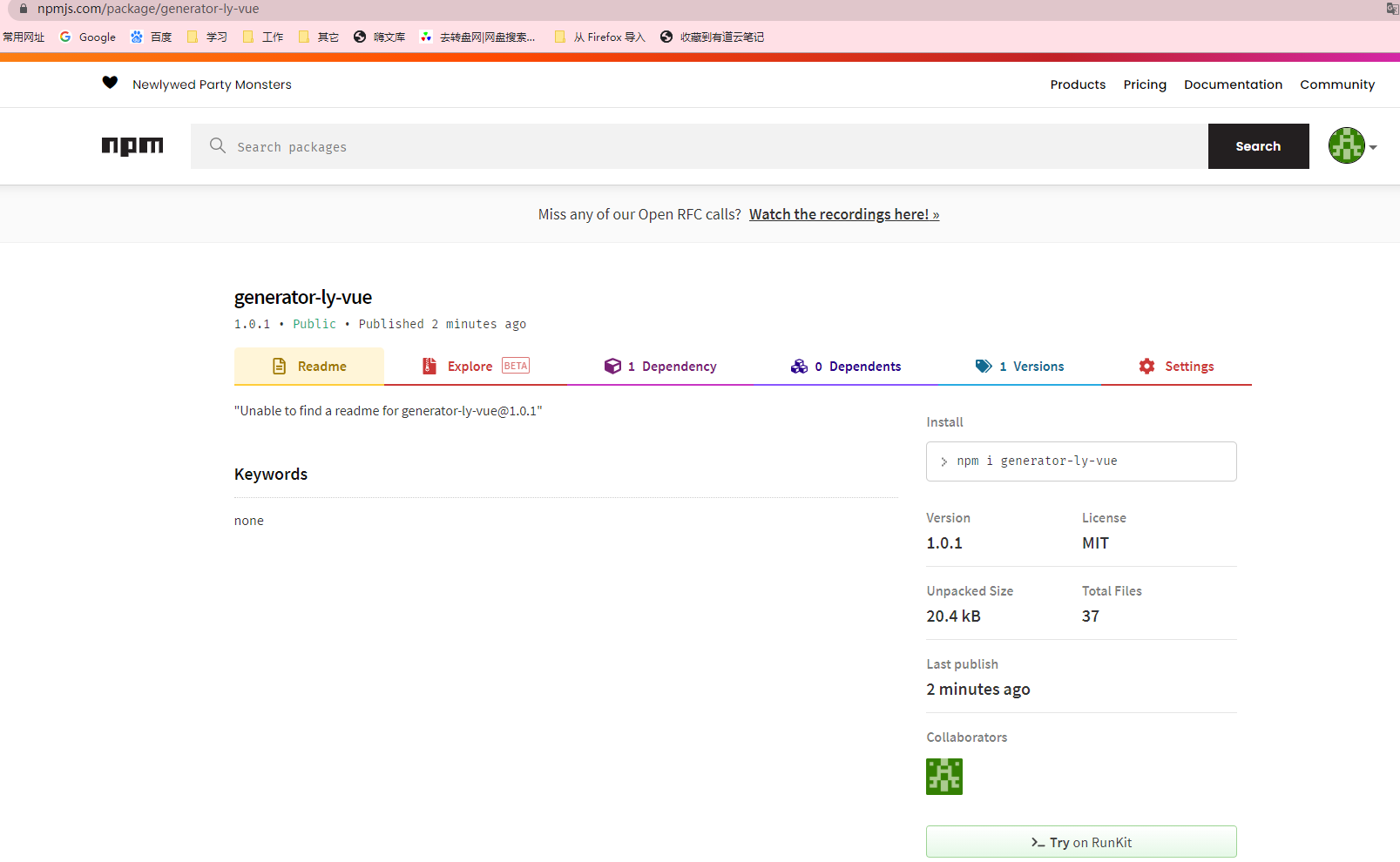This screenshot has height=862, width=1400.
Task: Open the 其它 bookmark folder
Action: (319, 37)
